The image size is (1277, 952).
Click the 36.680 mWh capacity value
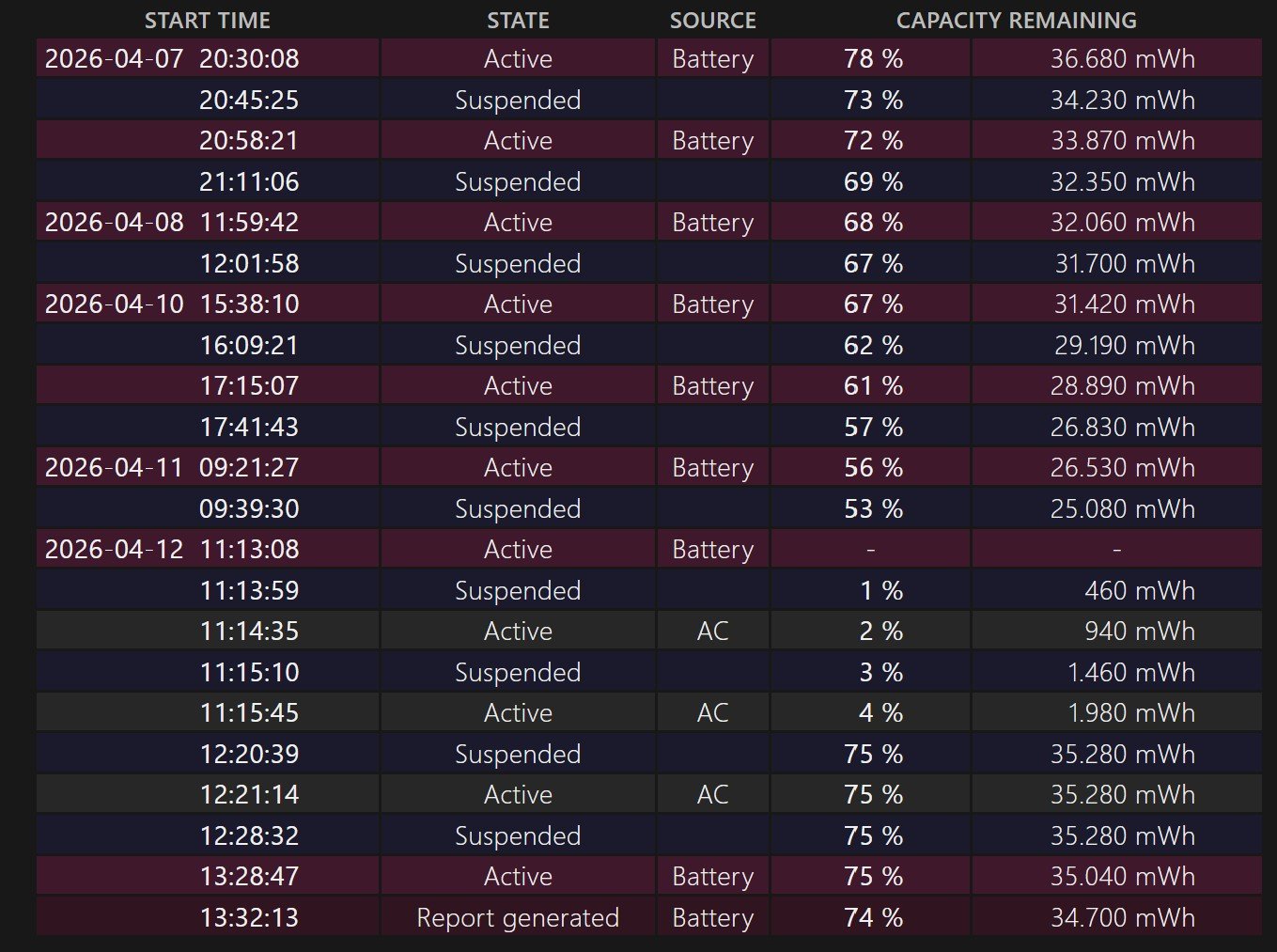tap(1122, 59)
